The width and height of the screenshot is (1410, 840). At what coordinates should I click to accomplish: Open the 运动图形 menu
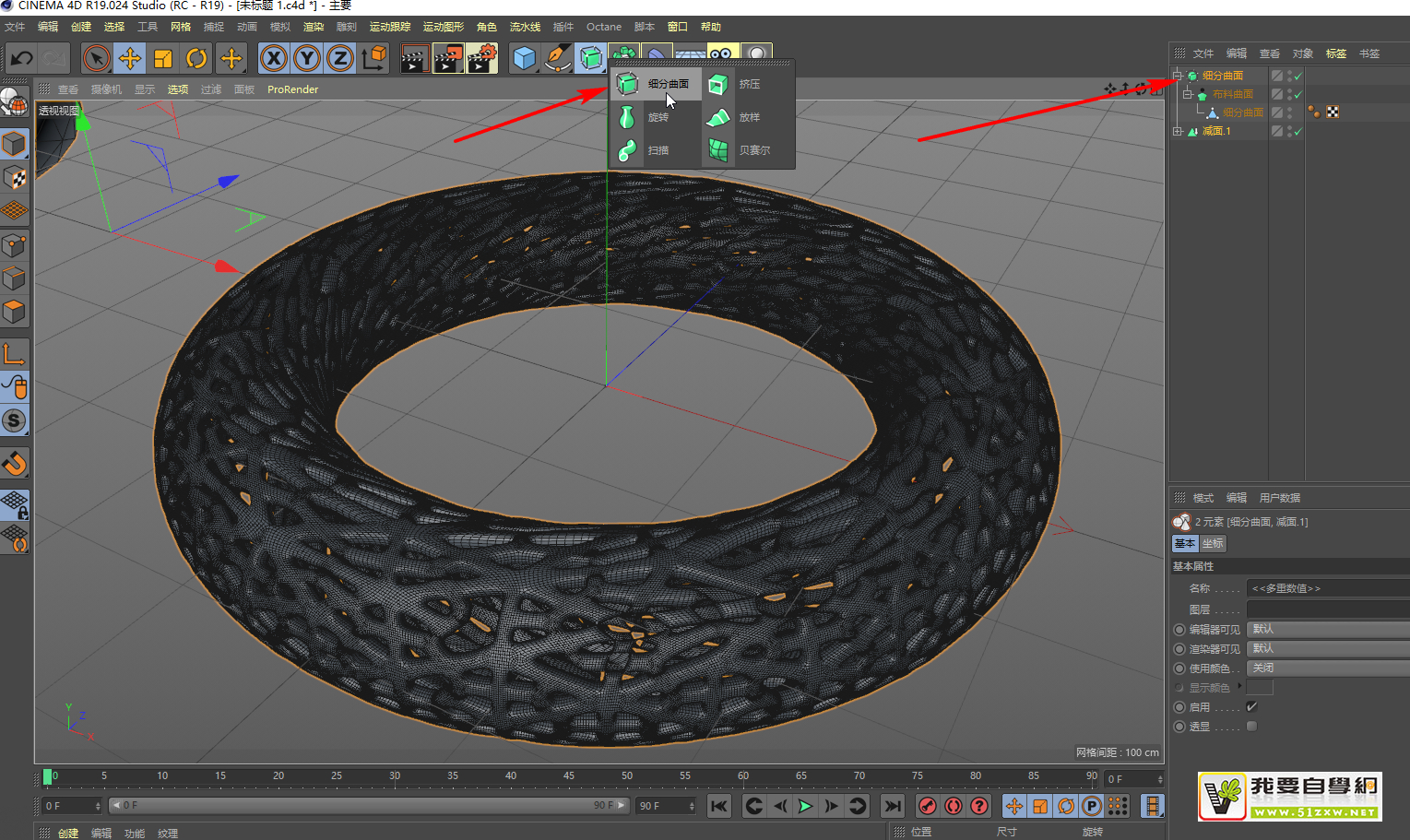[x=444, y=27]
